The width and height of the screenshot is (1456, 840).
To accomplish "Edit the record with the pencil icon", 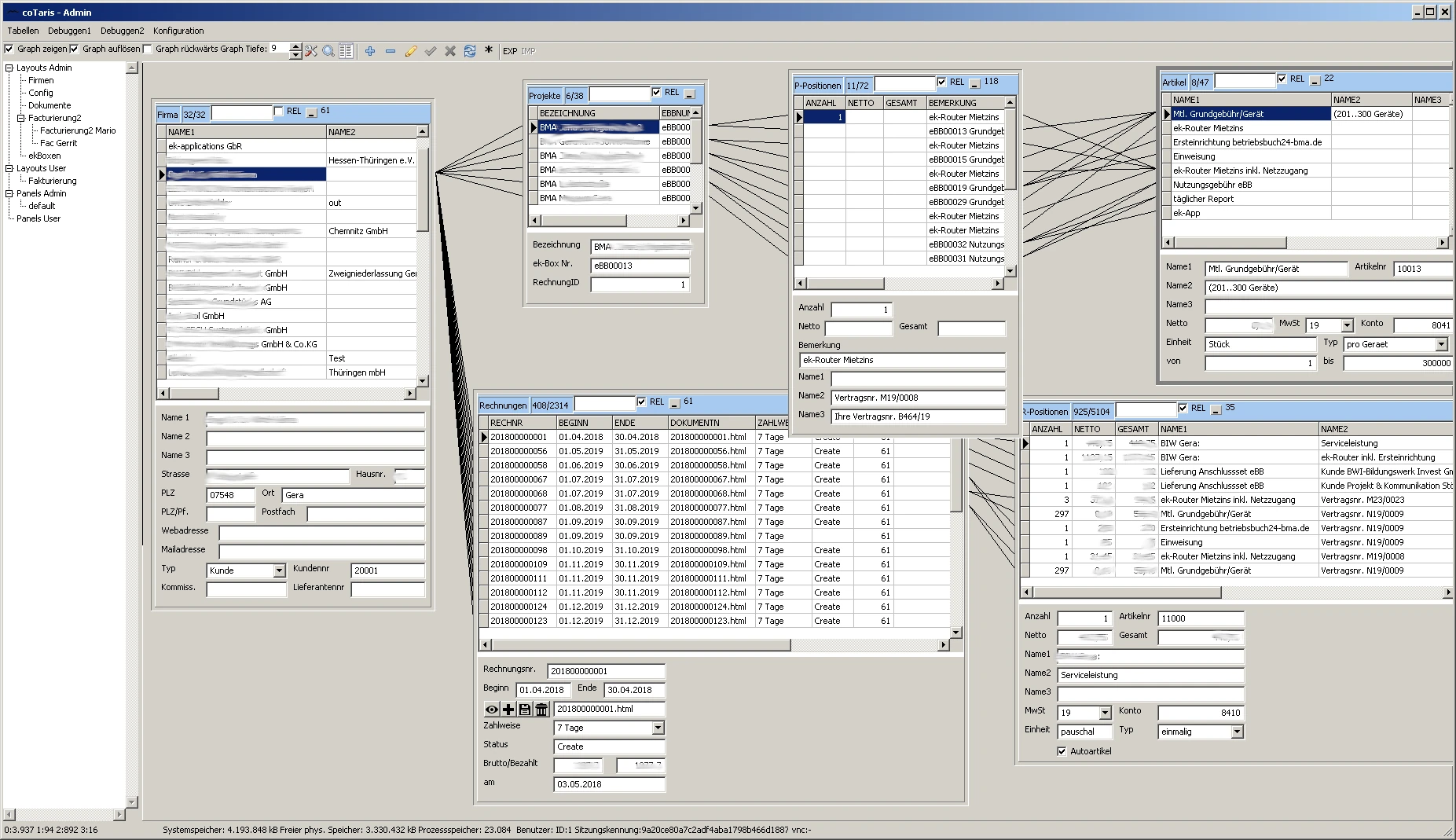I will point(411,51).
